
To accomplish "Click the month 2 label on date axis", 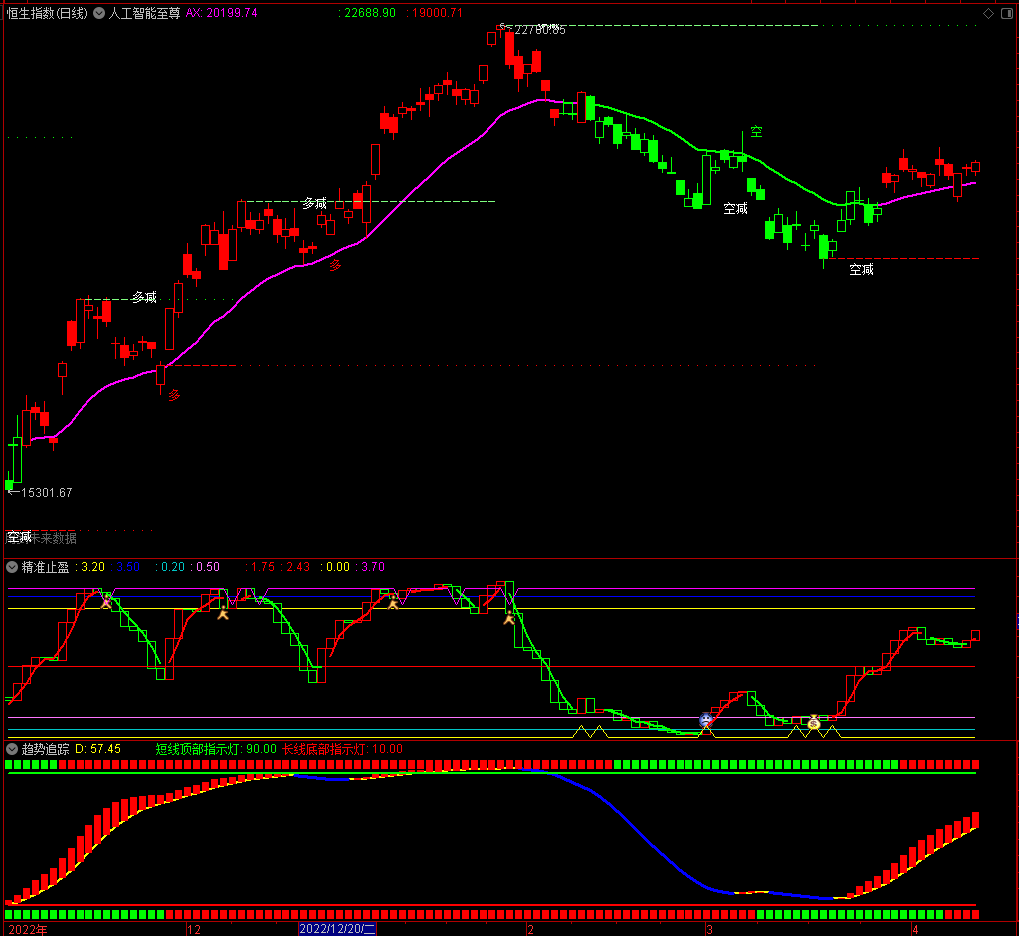I will pyautogui.click(x=530, y=930).
